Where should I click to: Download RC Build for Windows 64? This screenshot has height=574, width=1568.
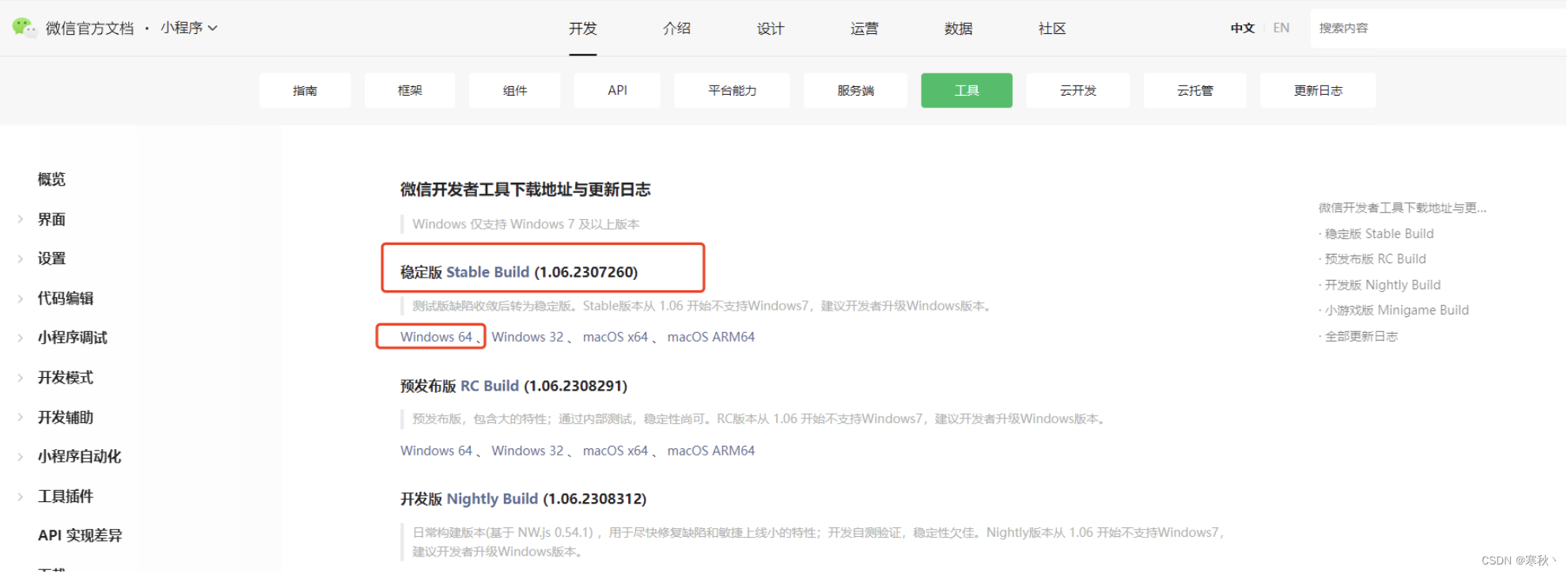pyautogui.click(x=436, y=451)
